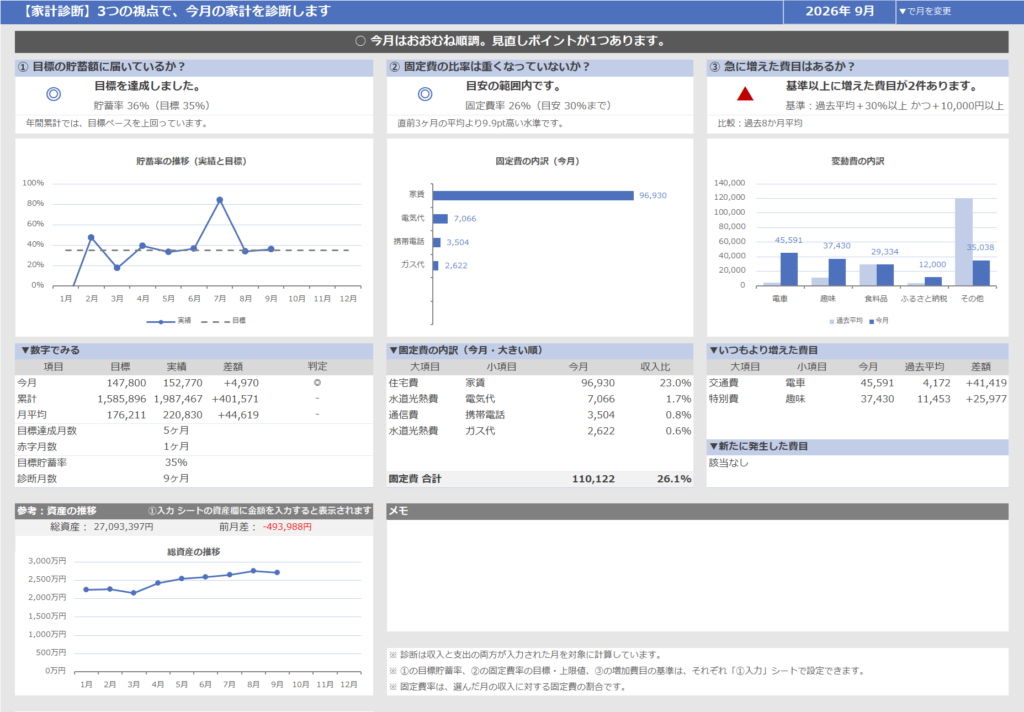Click the 月平均 actual value 220,830

pos(183,415)
